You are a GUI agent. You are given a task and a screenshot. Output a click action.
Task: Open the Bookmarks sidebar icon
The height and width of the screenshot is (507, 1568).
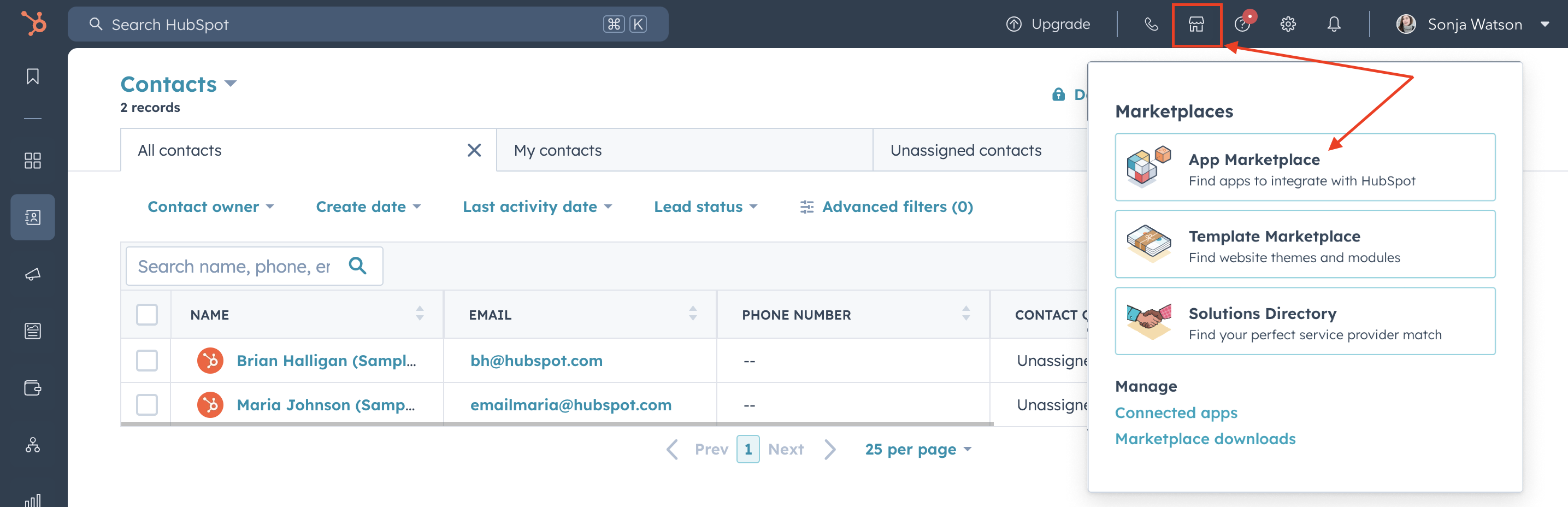tap(33, 76)
